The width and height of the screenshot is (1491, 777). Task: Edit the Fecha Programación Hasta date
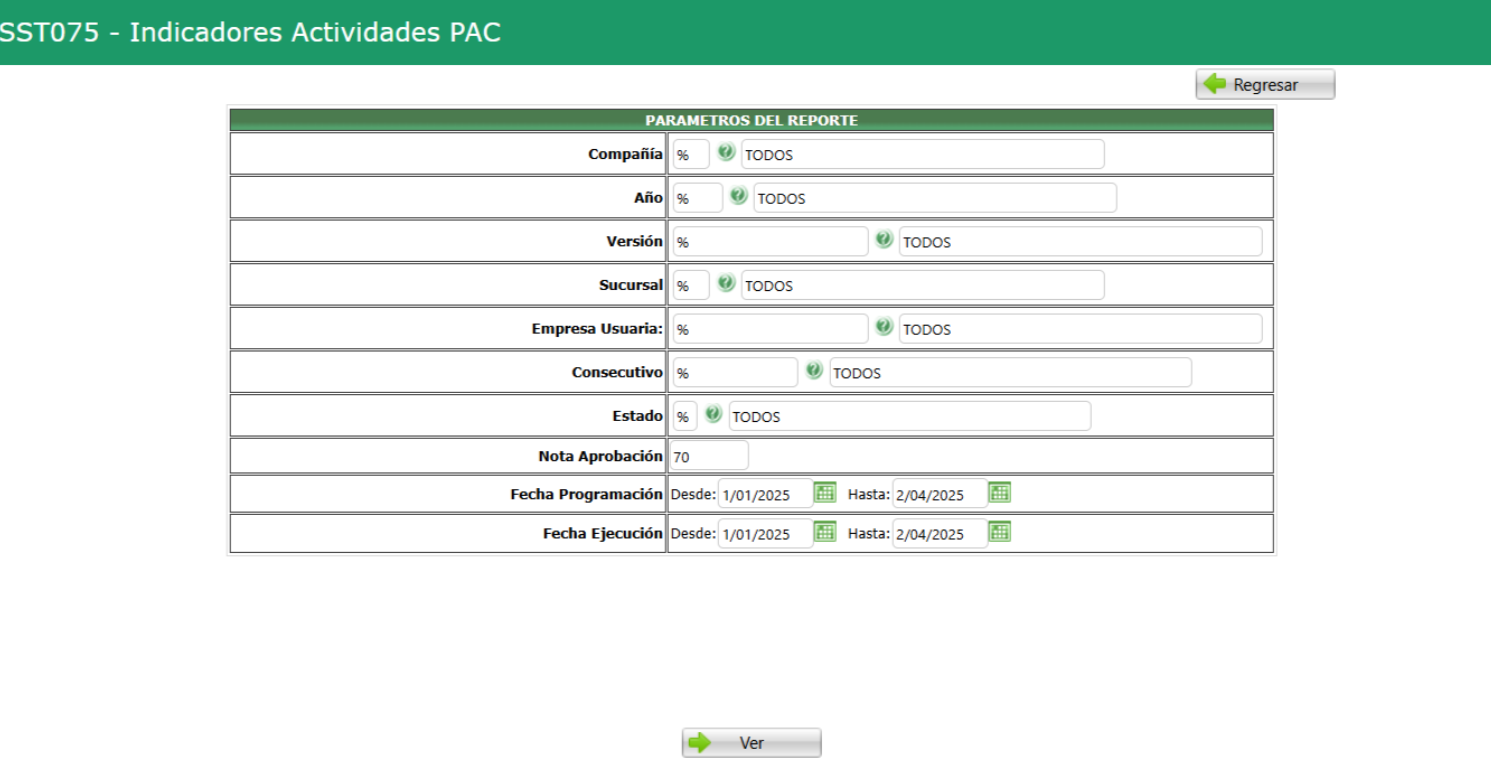[940, 494]
